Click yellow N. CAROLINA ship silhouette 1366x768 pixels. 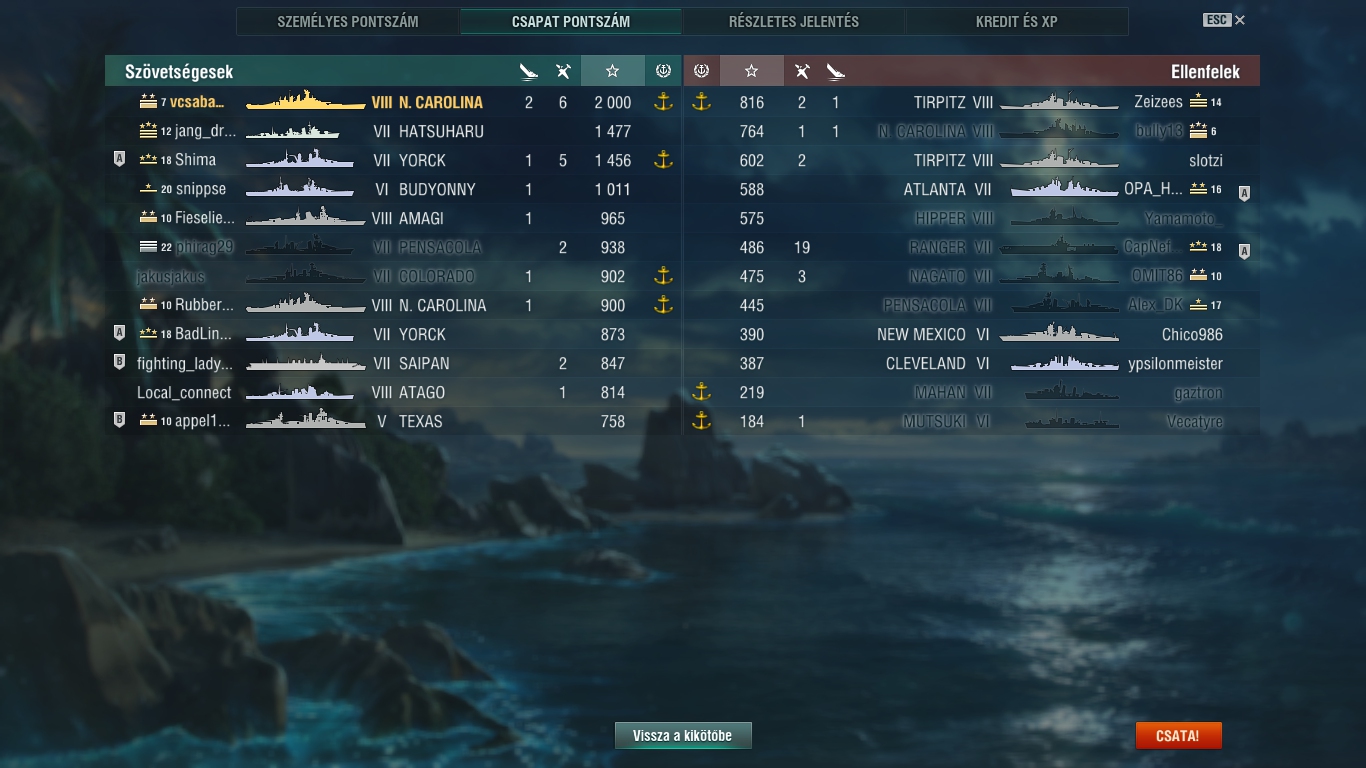click(x=305, y=101)
